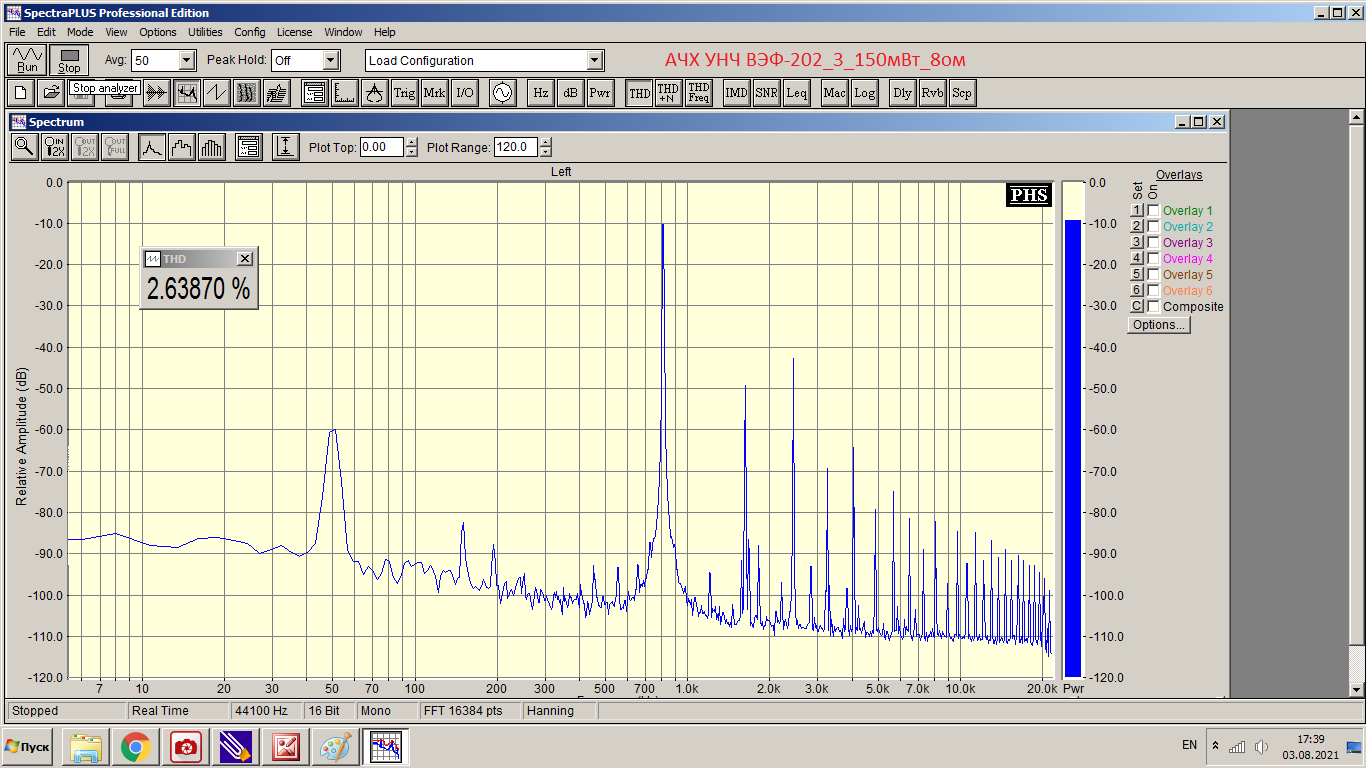Image resolution: width=1366 pixels, height=768 pixels.
Task: Click the Plot Top value field
Action: coord(382,147)
